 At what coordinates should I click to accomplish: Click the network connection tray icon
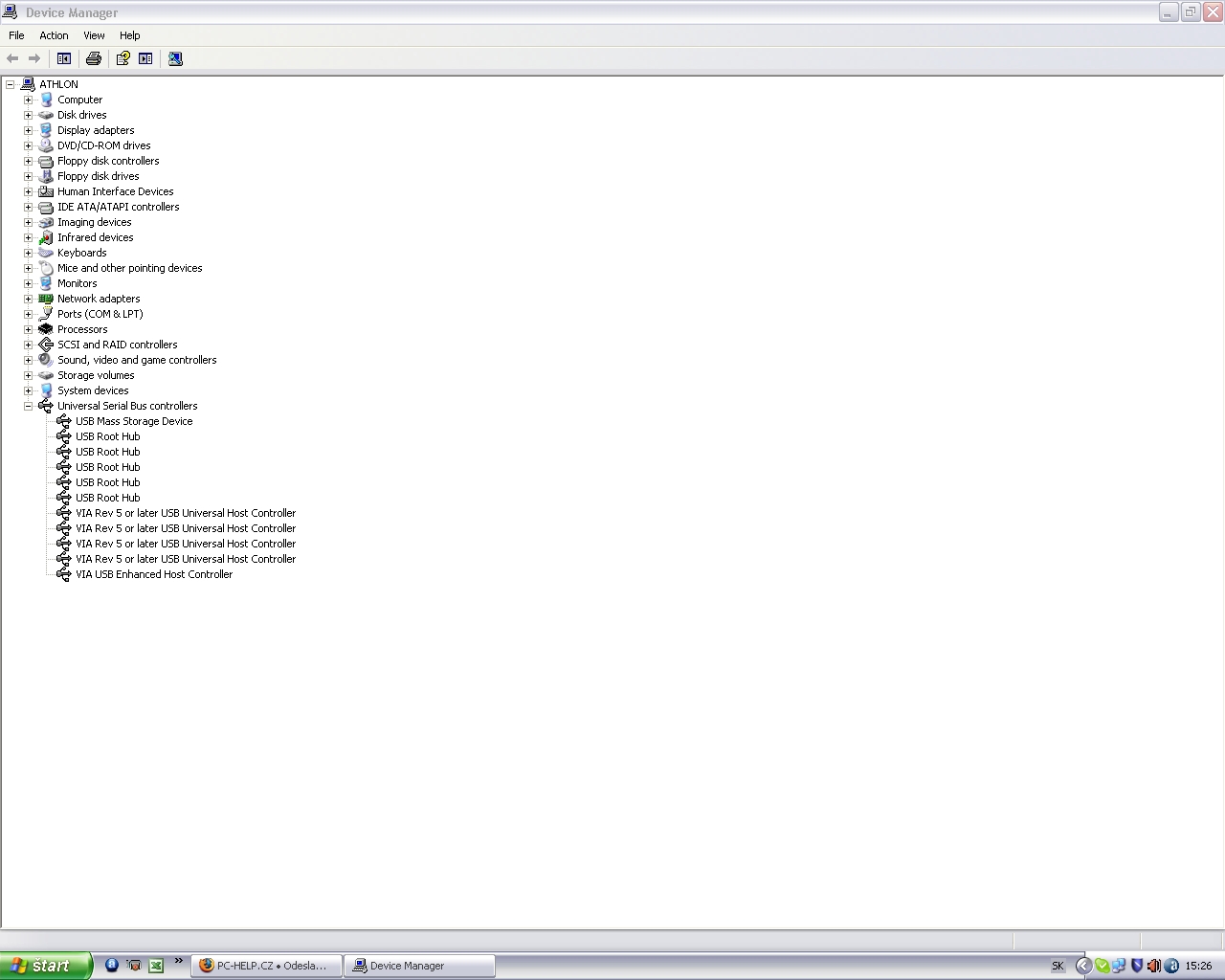(1119, 966)
